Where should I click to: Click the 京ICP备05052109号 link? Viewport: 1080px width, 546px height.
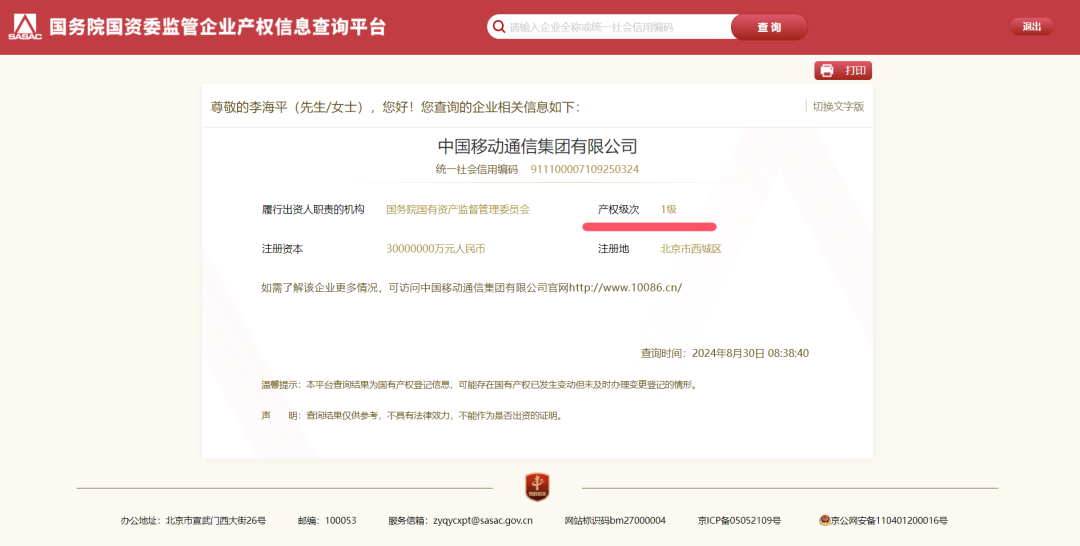739,521
